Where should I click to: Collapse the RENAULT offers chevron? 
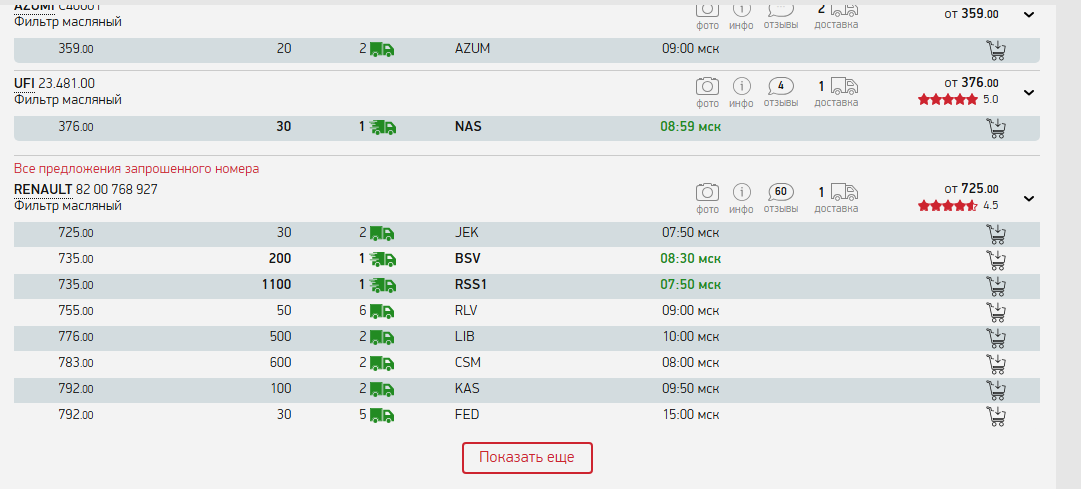[1029, 199]
